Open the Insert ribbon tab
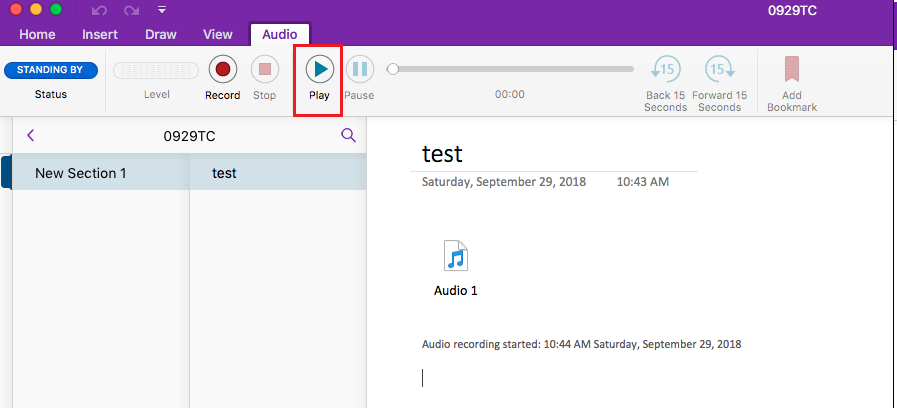 click(x=100, y=34)
